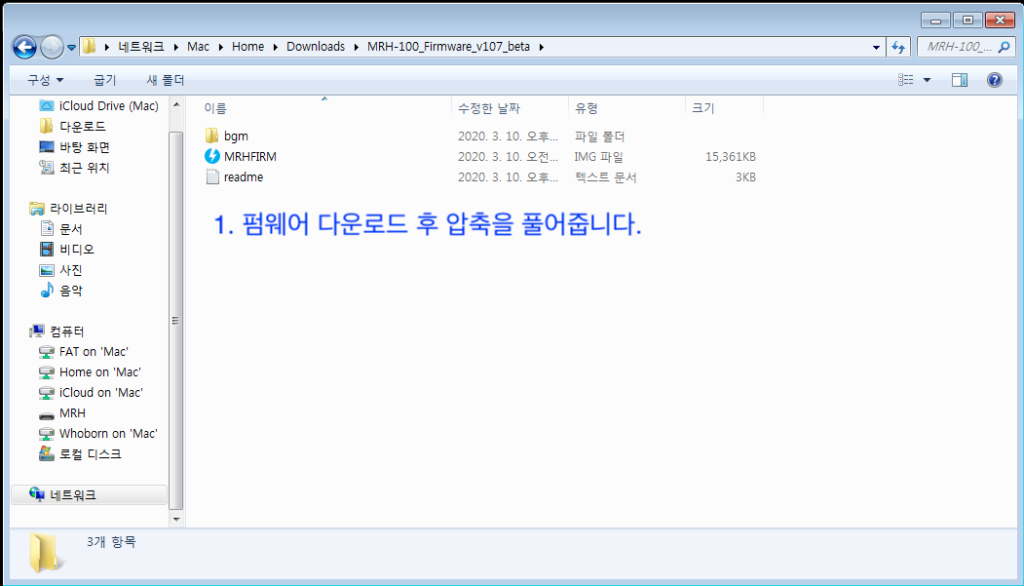Click the Forward navigation arrow button

coord(51,47)
